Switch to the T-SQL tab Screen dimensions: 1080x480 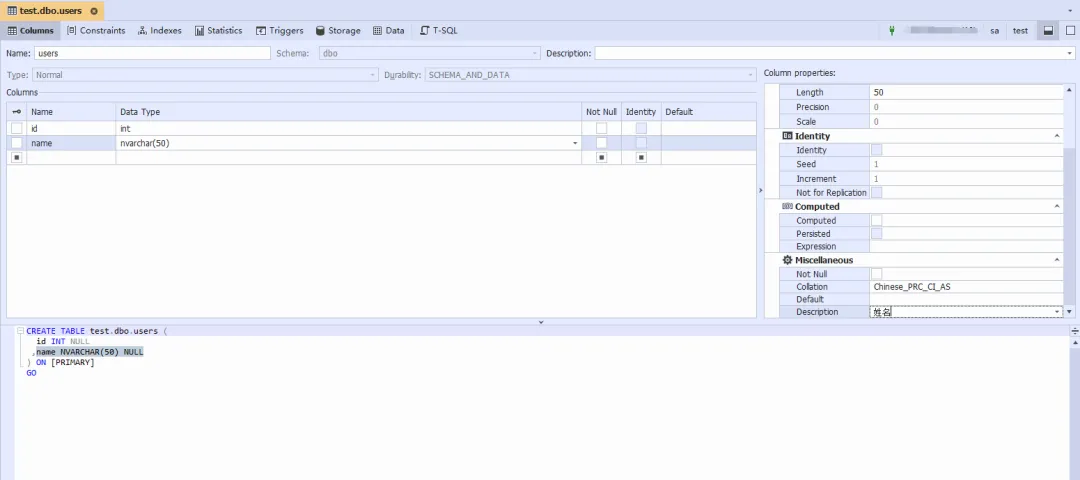(x=438, y=31)
